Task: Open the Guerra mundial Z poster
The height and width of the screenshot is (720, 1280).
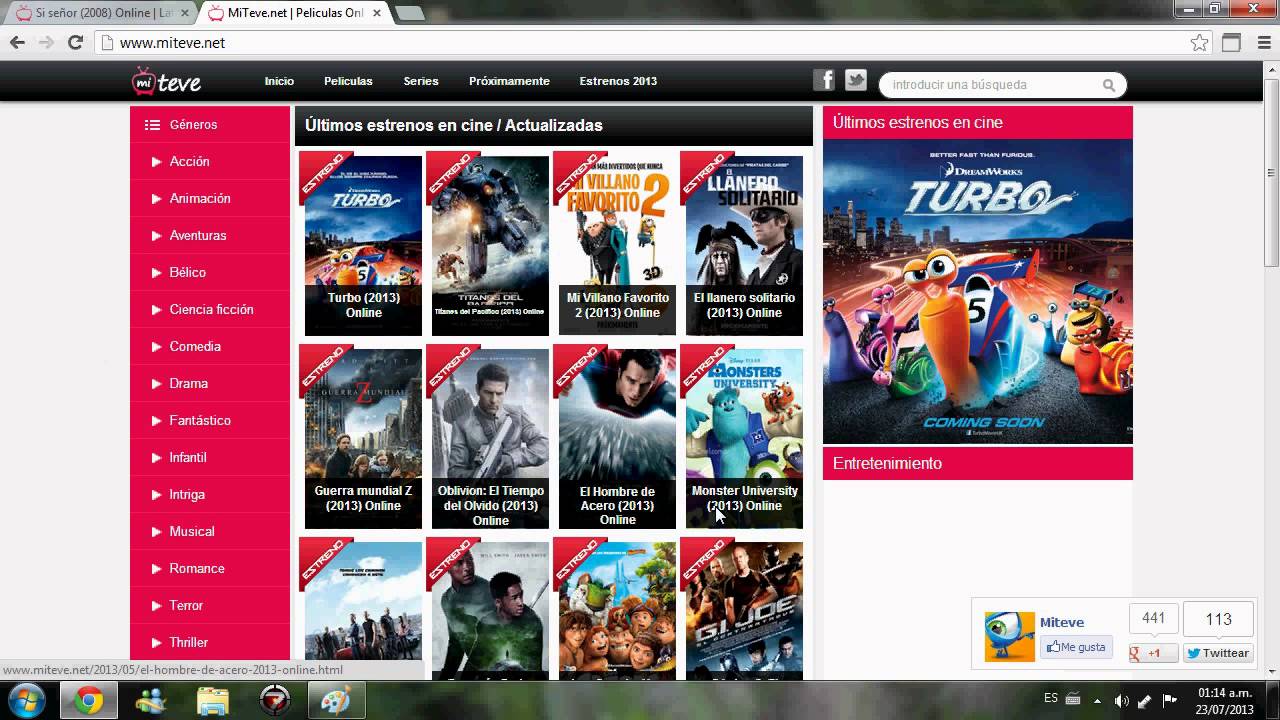Action: coord(363,438)
